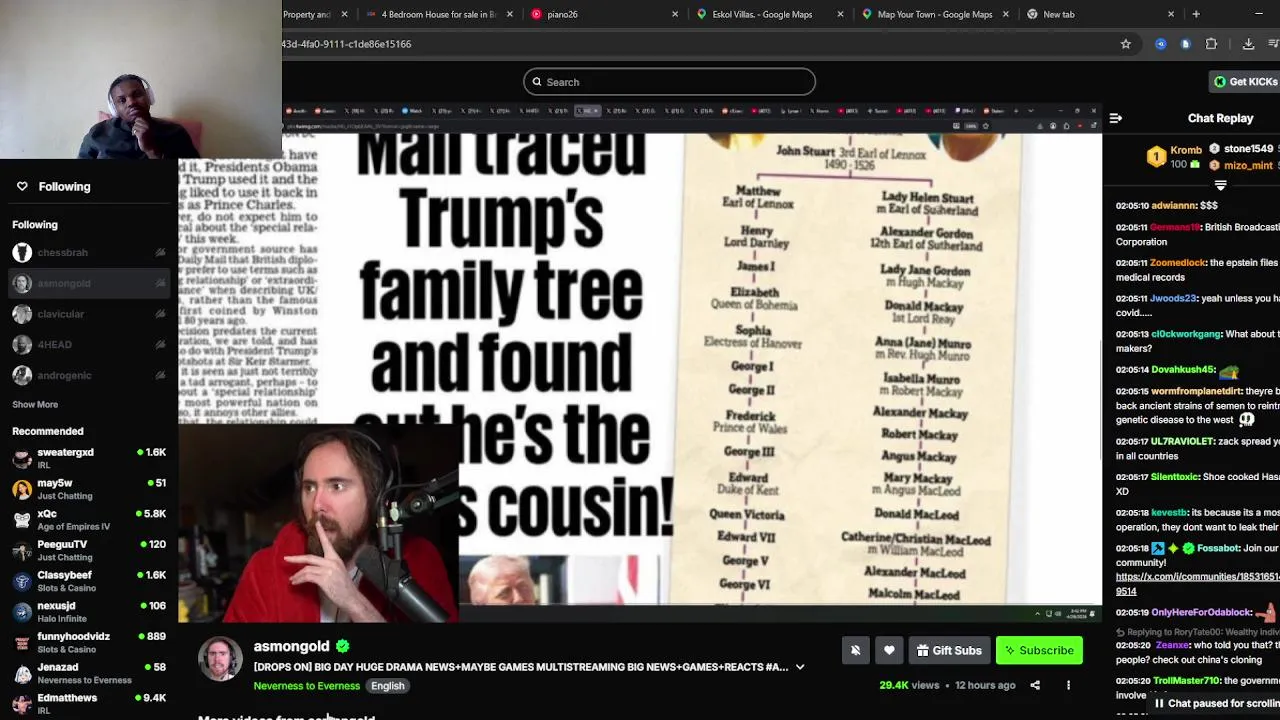Screen dimensions: 1280x720
Task: Click the heart follow button
Action: [x=889, y=651]
